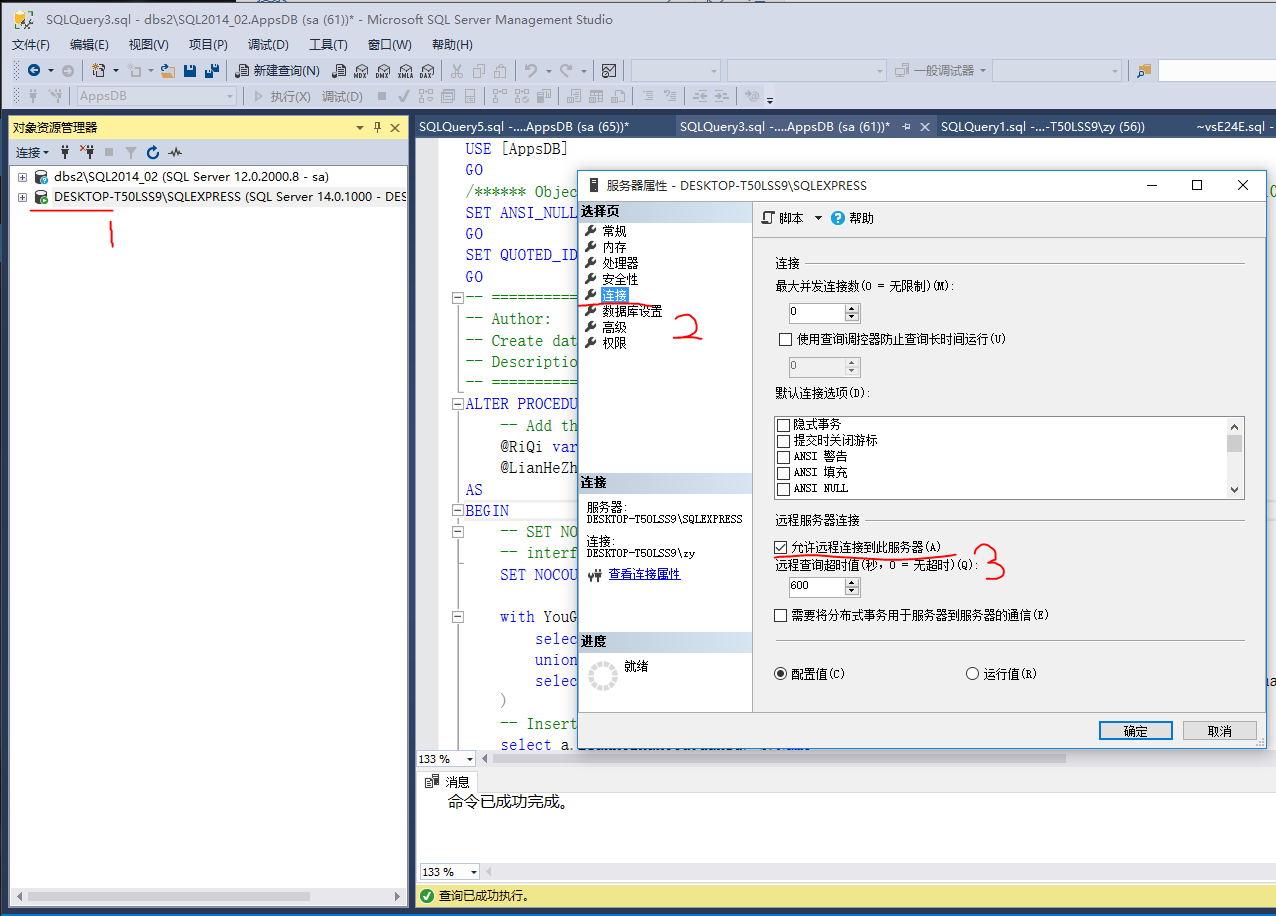This screenshot has width=1276, height=916.
Task: Switch to the SQLQuery5.sql tab
Action: [x=523, y=127]
